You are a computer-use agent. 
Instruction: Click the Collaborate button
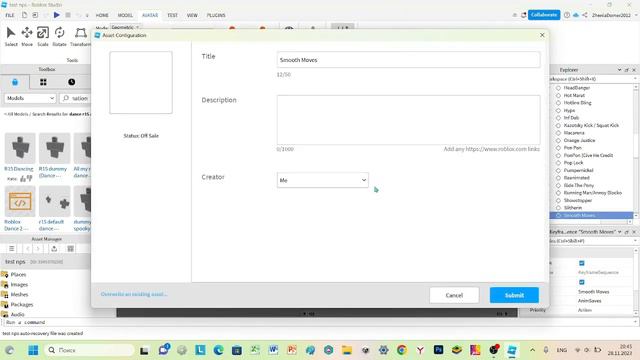[544, 15]
